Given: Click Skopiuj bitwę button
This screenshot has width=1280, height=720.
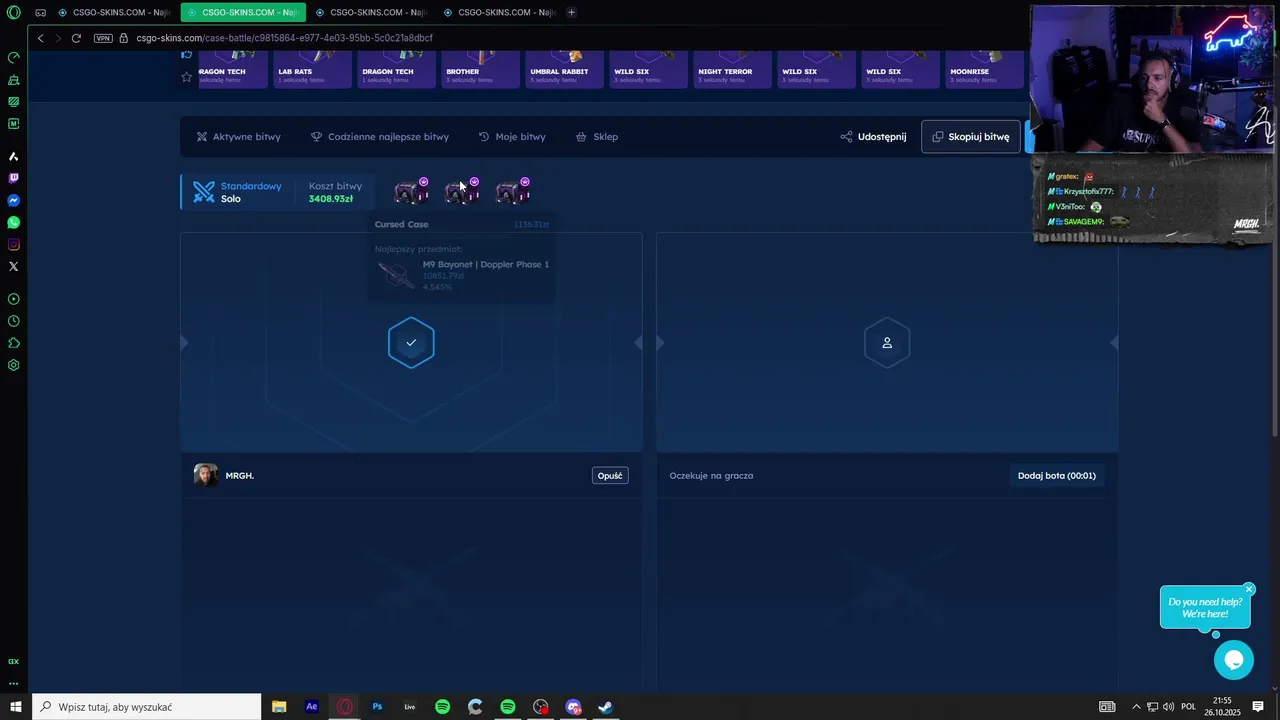Looking at the screenshot, I should click(970, 137).
